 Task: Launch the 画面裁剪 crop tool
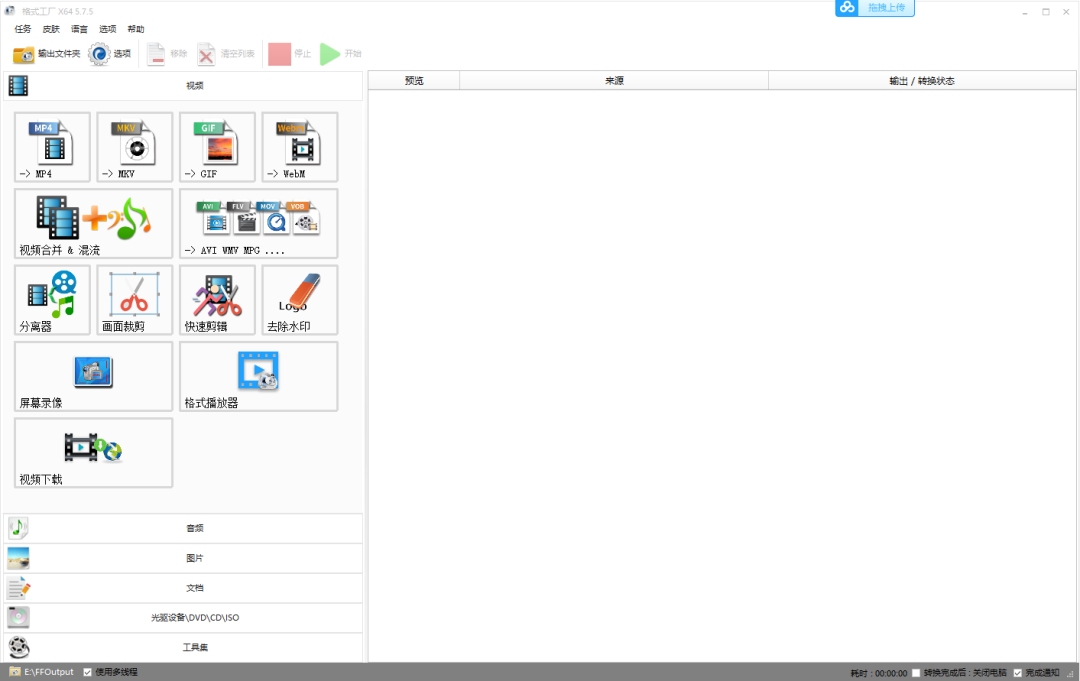click(x=134, y=299)
